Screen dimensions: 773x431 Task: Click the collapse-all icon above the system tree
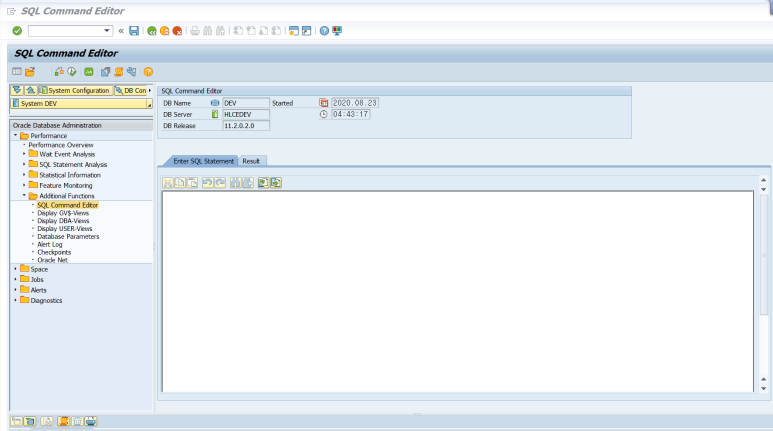click(x=30, y=90)
